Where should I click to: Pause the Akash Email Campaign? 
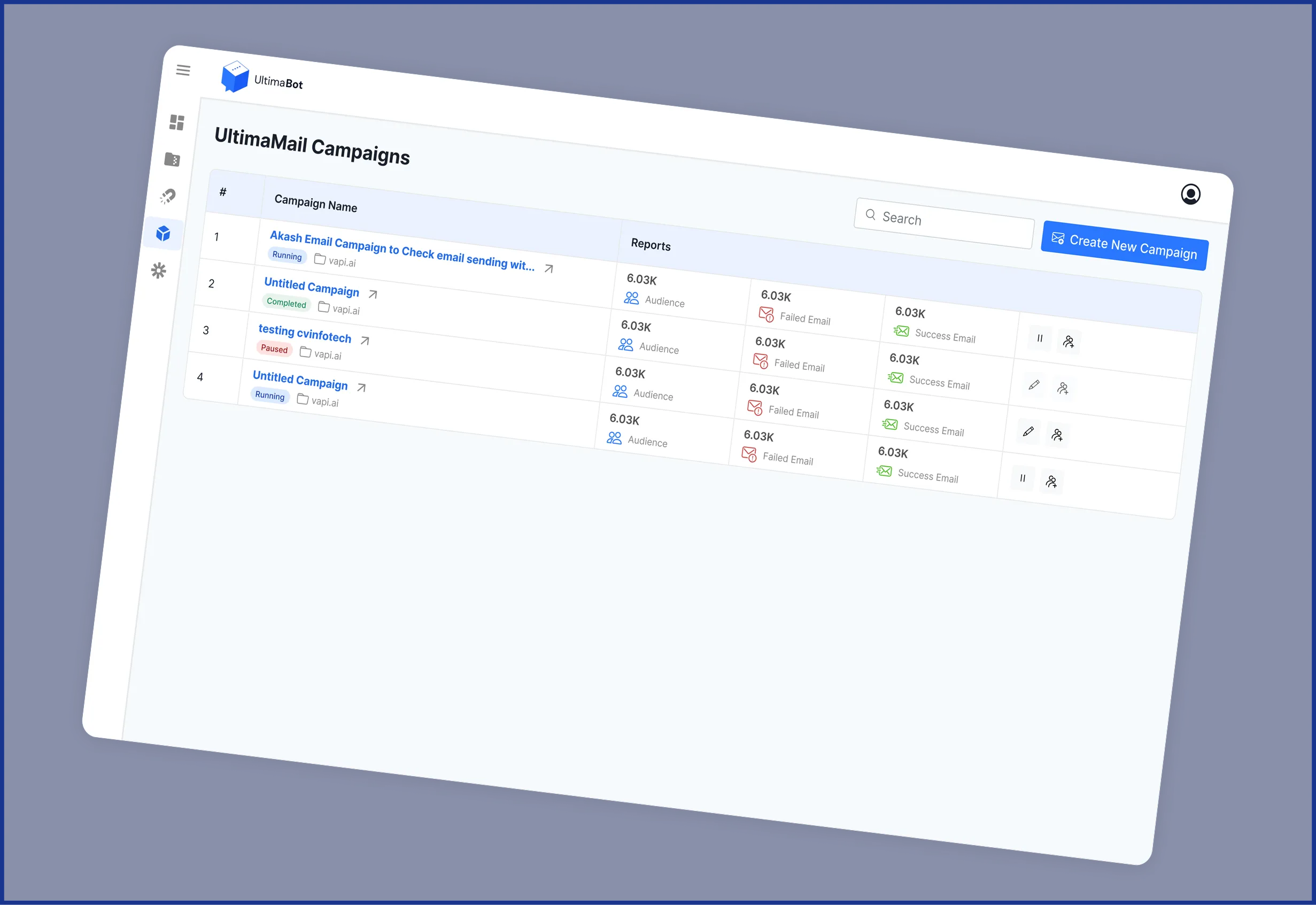click(x=1039, y=338)
